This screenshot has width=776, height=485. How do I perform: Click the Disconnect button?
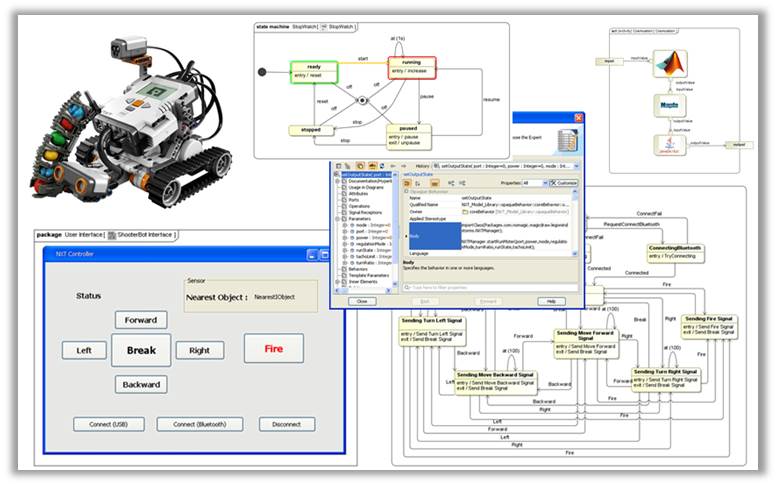click(287, 424)
